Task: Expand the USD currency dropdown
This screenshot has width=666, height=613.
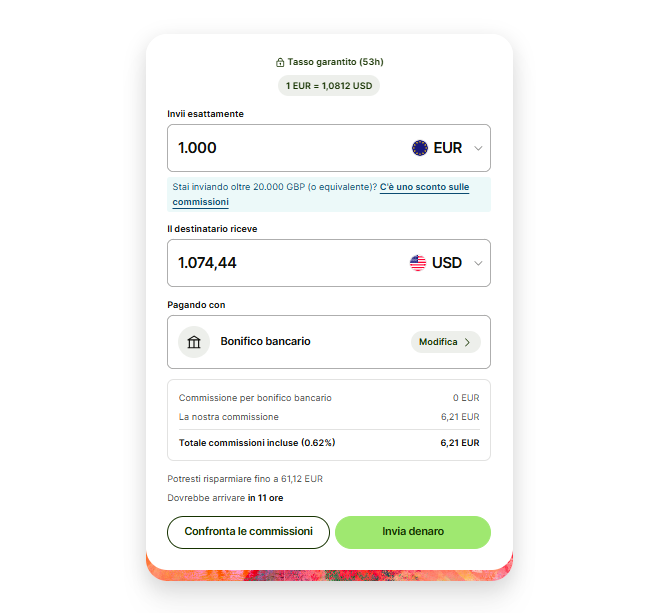Action: click(x=477, y=263)
